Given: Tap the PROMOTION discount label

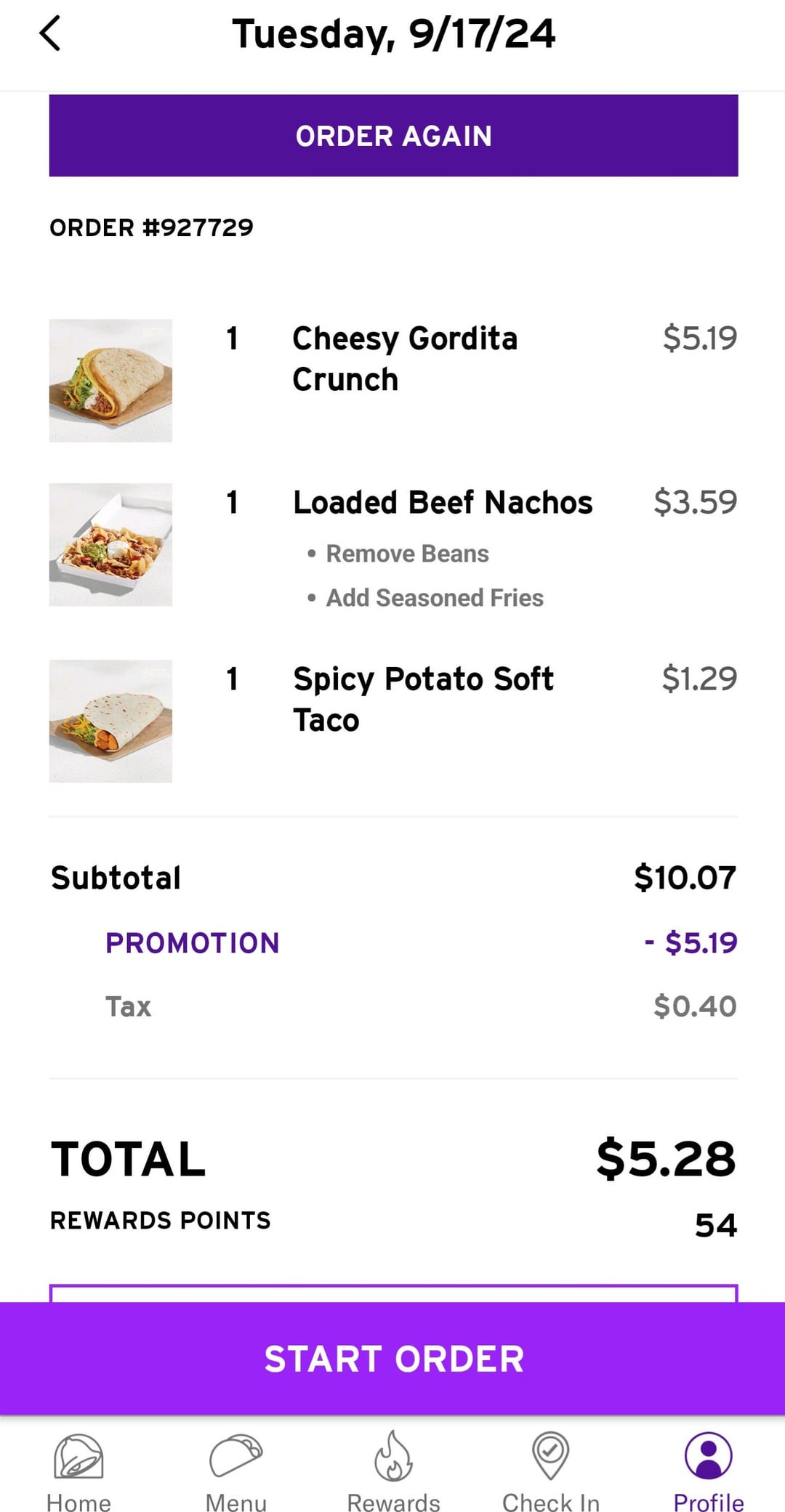Looking at the screenshot, I should pos(193,943).
